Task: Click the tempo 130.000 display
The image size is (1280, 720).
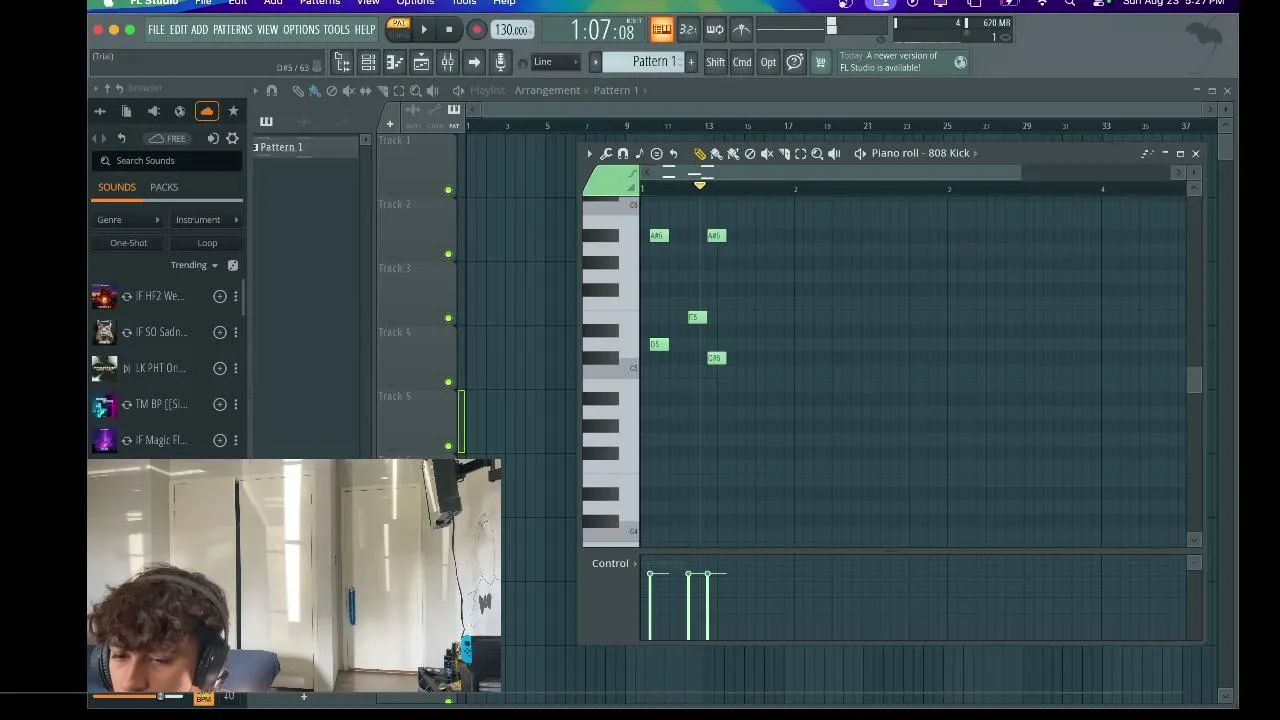Action: coord(511,30)
